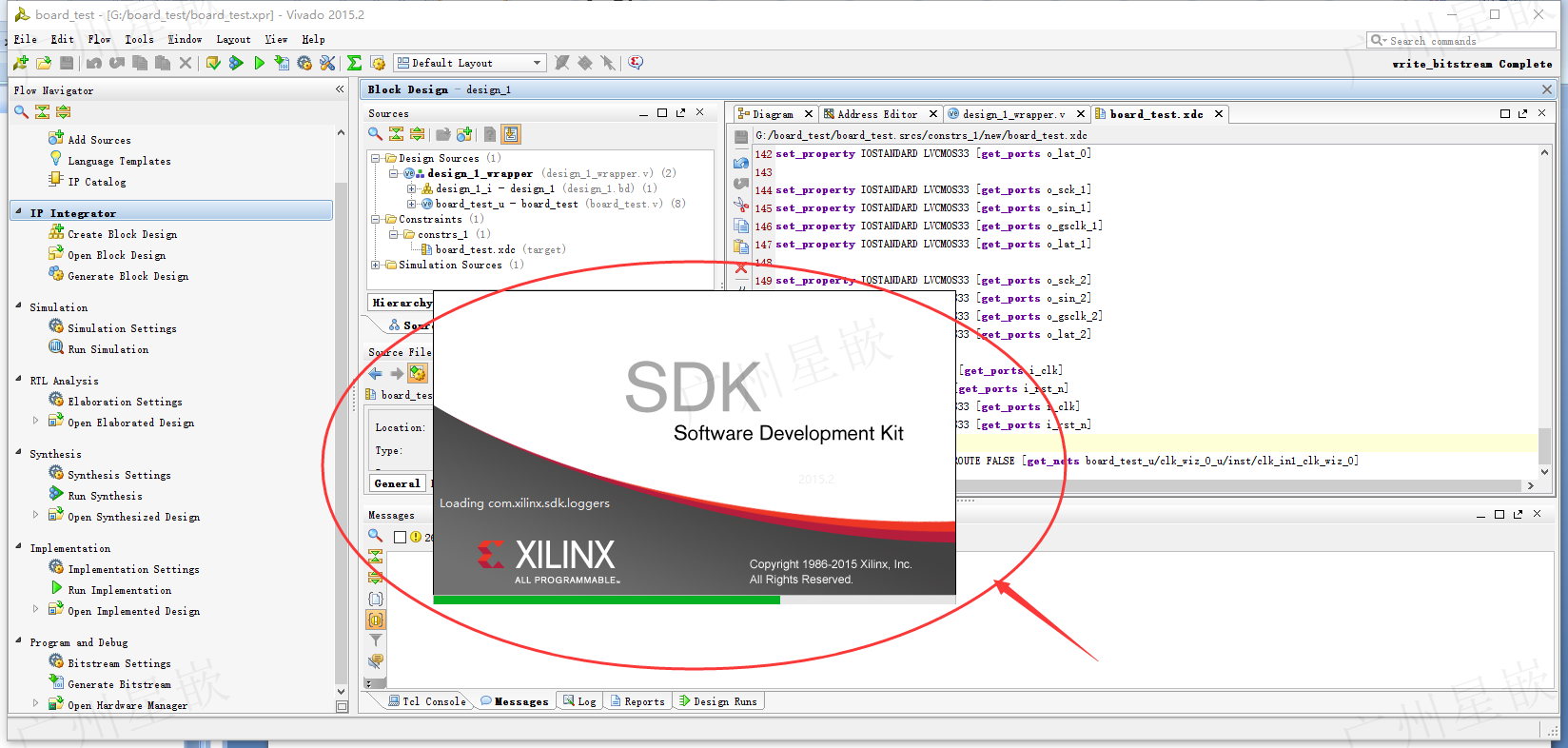The width and height of the screenshot is (1568, 748).
Task: Expand the Simulation Sources node
Action: (376, 265)
